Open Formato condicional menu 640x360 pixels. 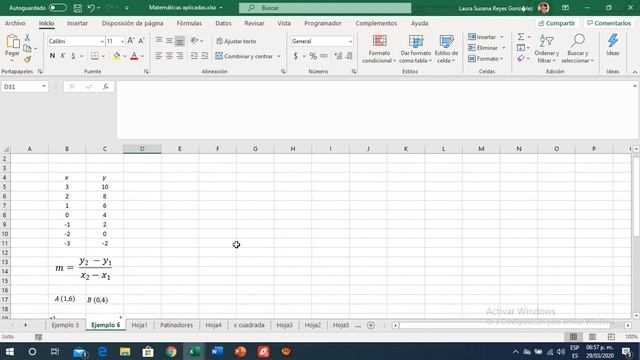379,49
